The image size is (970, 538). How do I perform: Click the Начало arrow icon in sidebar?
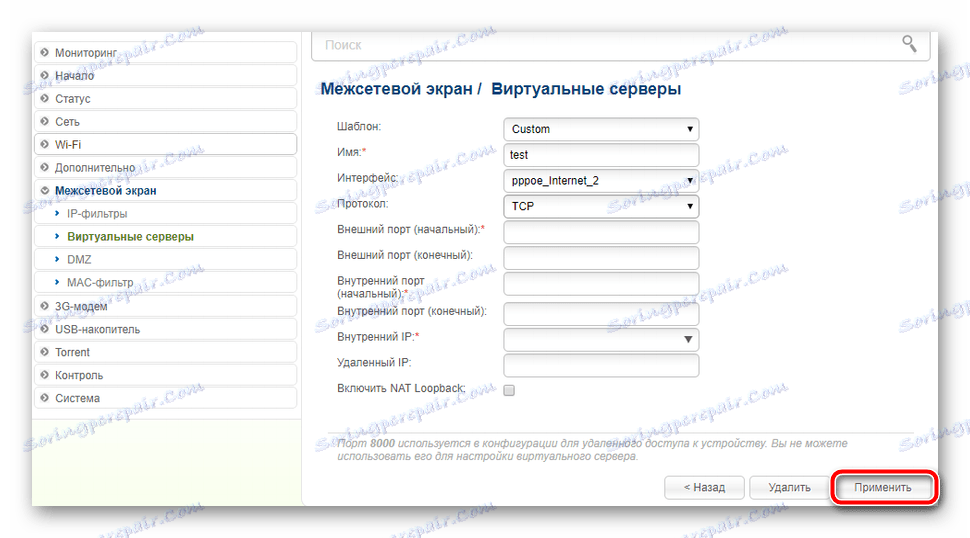pyautogui.click(x=45, y=75)
